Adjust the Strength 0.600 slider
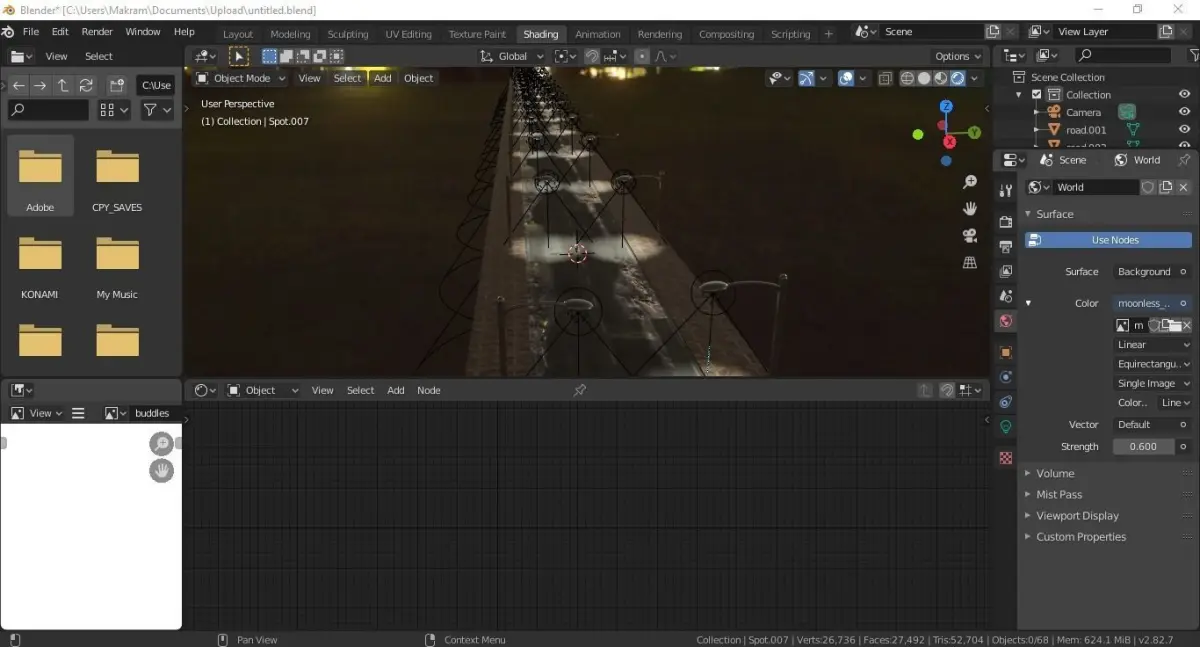Screen dimensions: 1200x647 (x=1144, y=447)
